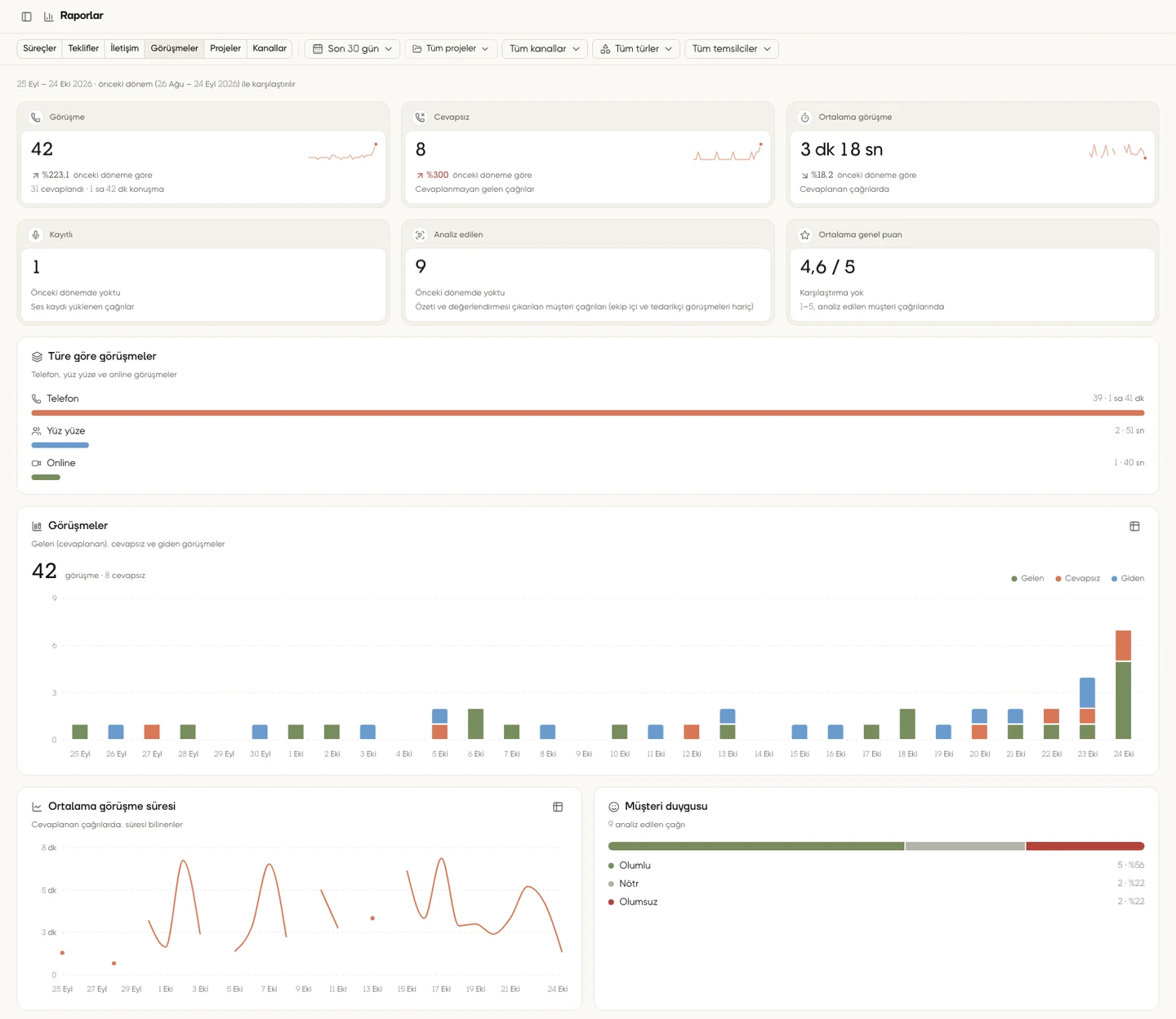The image size is (1176, 1019).
Task: Click the line chart icon beside Ortalama görüşme süresi
Action: coord(37,807)
